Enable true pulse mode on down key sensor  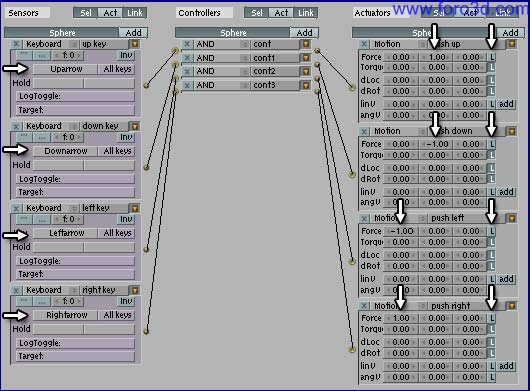click(x=24, y=137)
